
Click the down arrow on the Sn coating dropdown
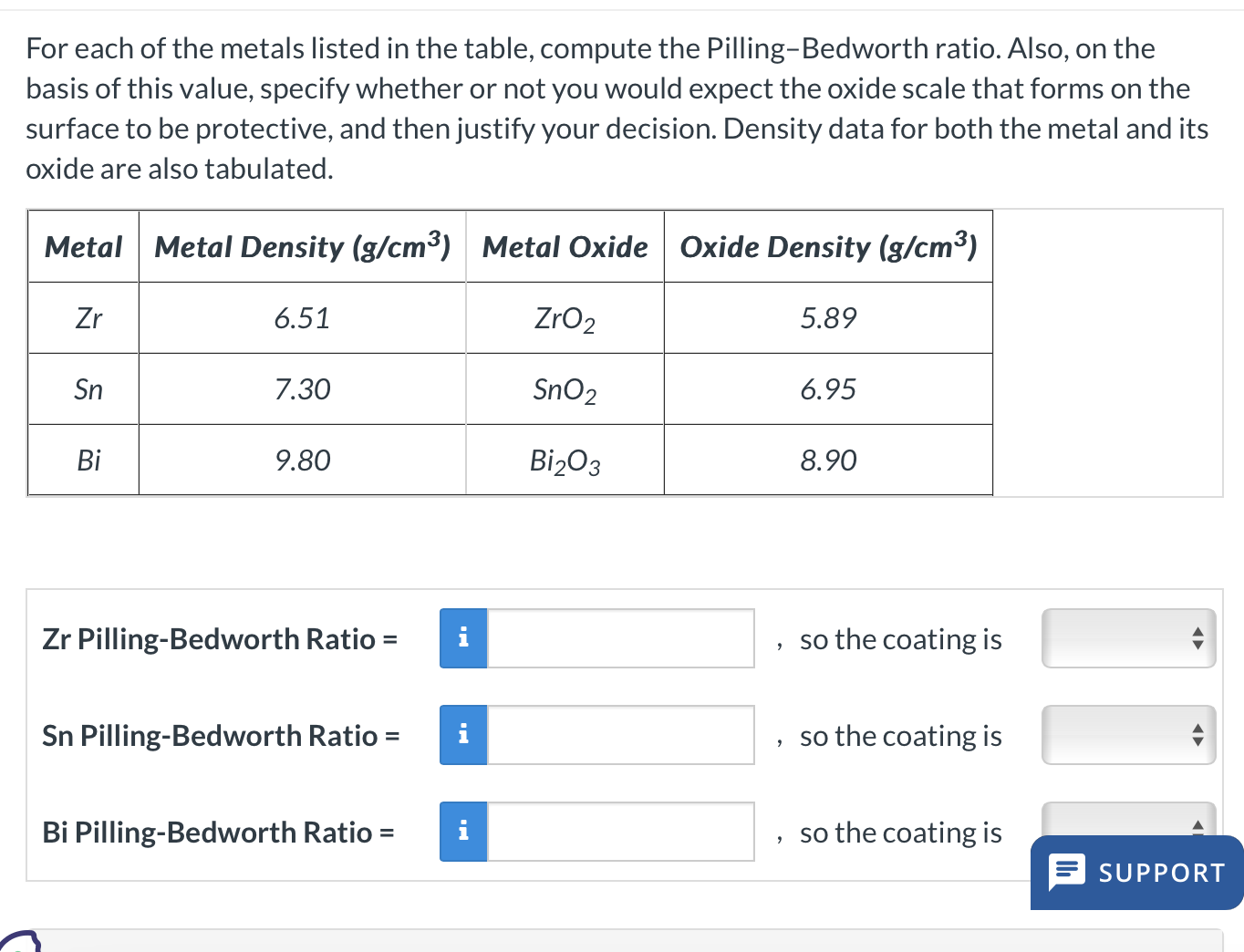[1197, 741]
